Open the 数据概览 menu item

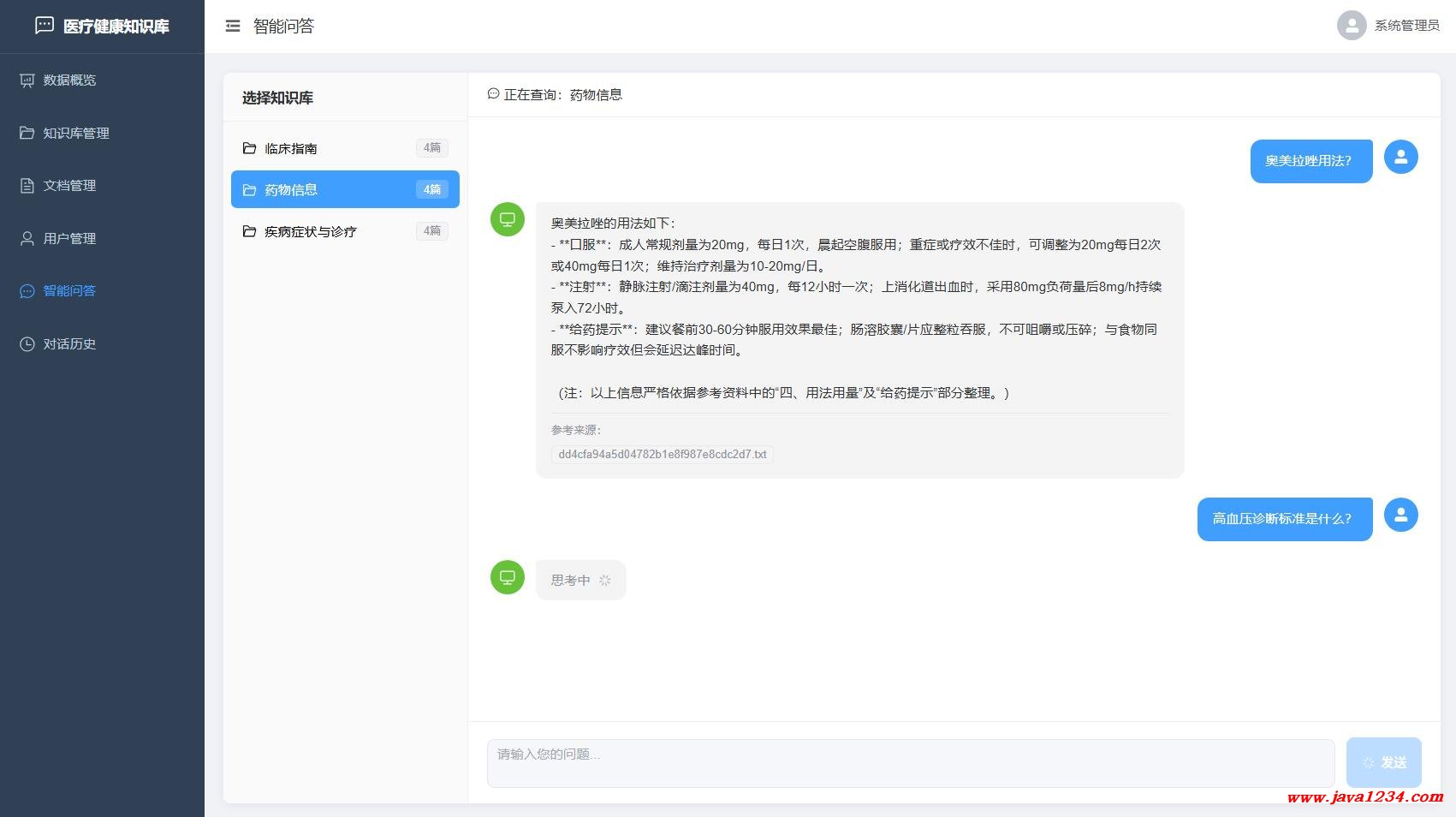tap(70, 81)
